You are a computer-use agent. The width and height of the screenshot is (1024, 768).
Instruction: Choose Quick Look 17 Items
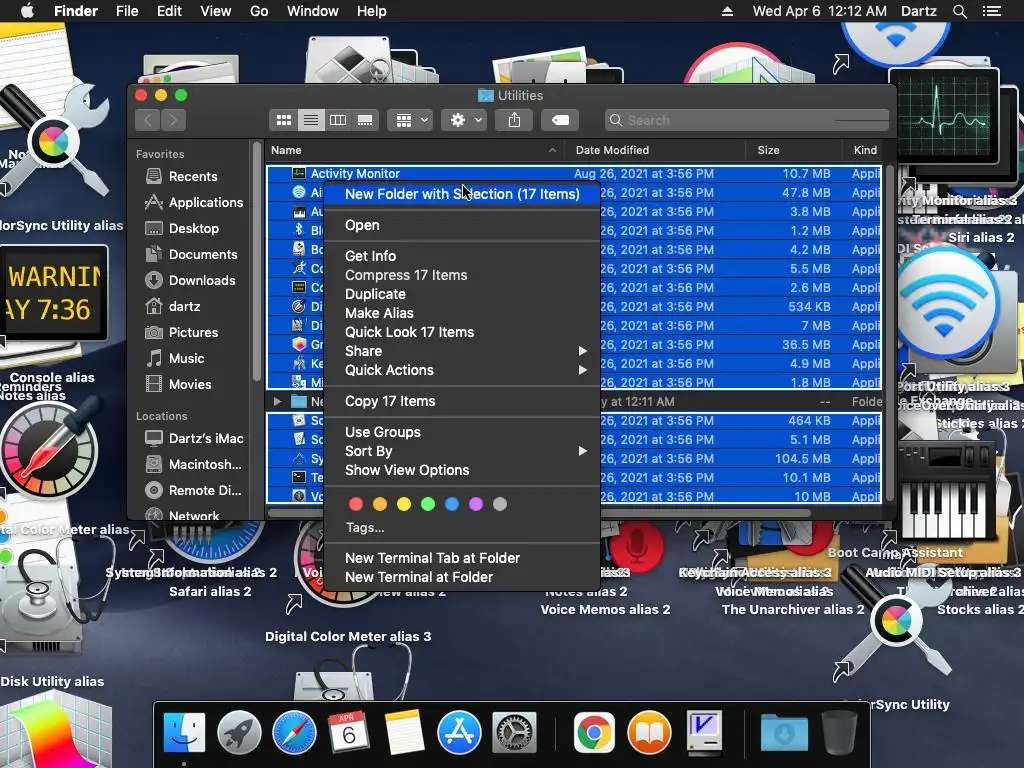(x=462, y=332)
